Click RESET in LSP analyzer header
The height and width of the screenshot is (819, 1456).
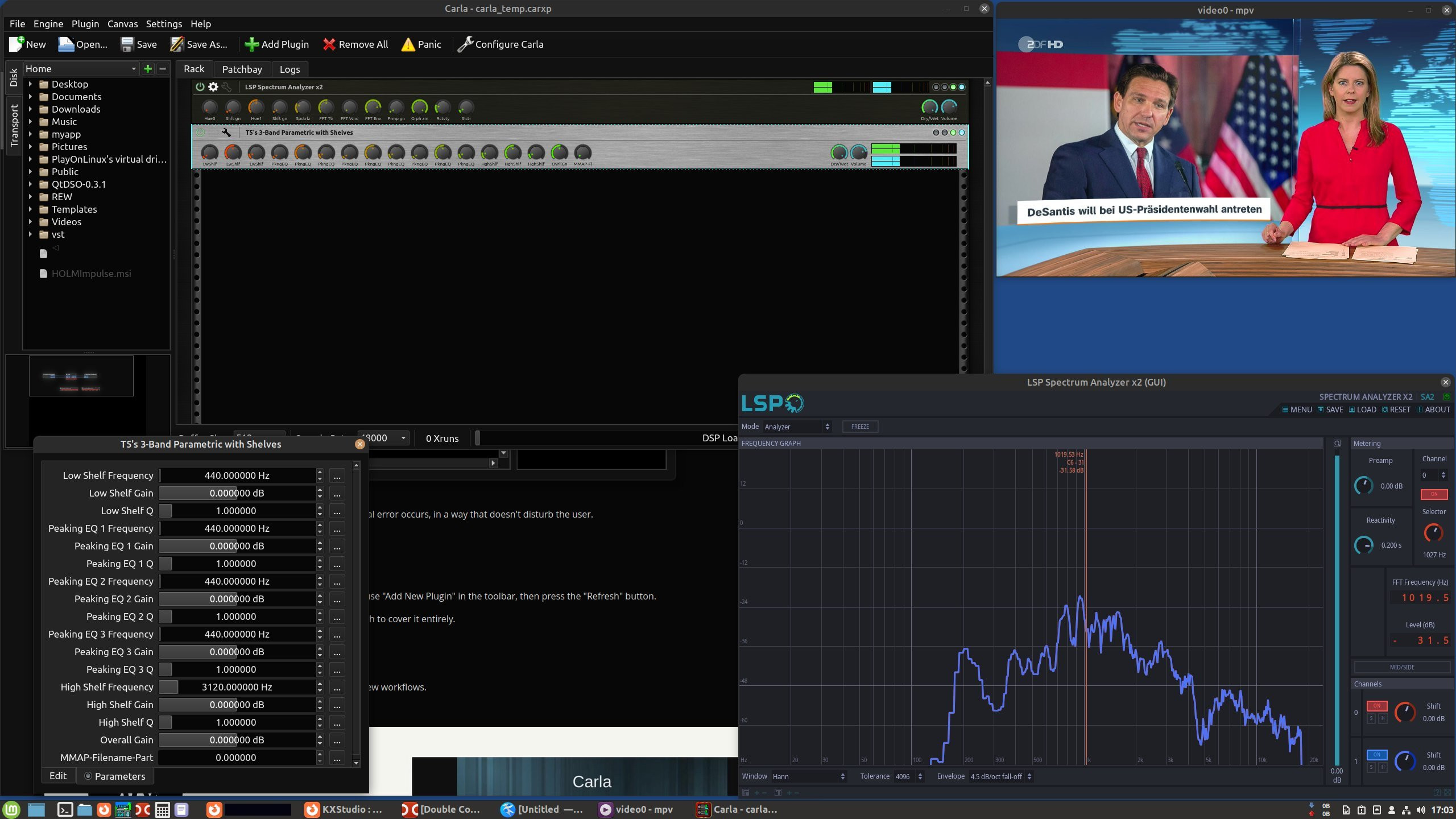[1396, 409]
